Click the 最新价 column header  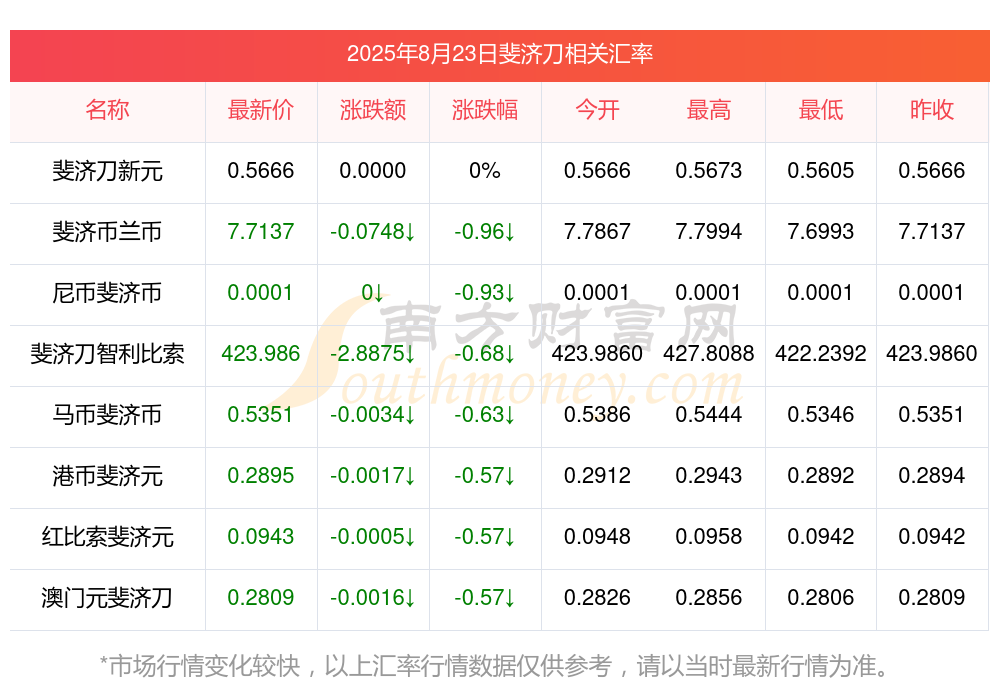260,110
